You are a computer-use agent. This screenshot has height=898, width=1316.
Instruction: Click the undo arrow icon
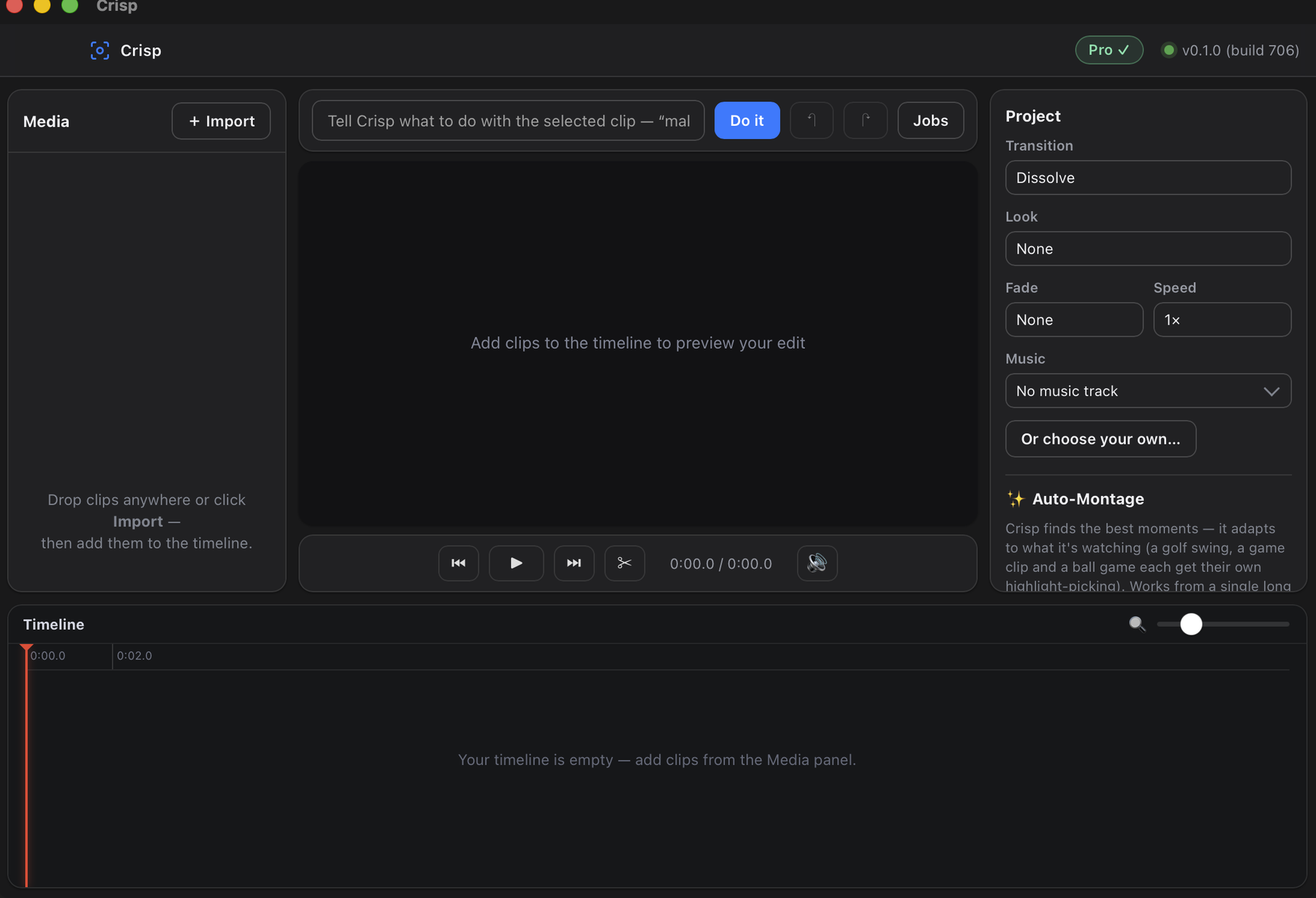click(812, 121)
